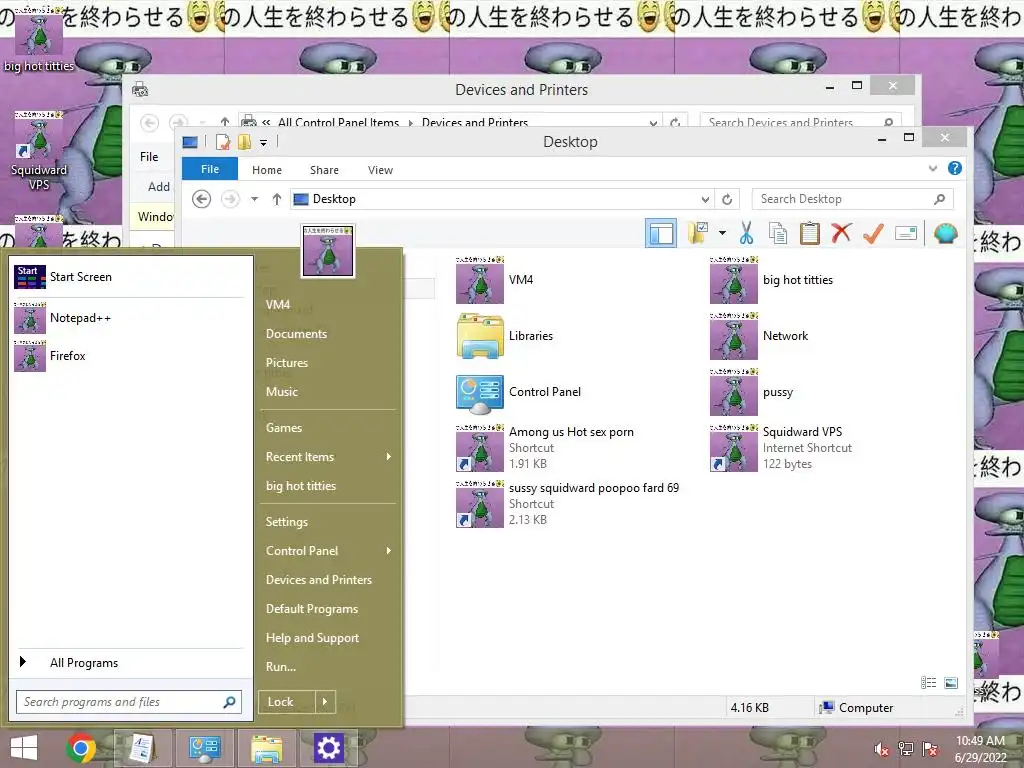Screen dimensions: 1024x768
Task: Click the Up arrow in Desktop window
Action: pos(277,199)
